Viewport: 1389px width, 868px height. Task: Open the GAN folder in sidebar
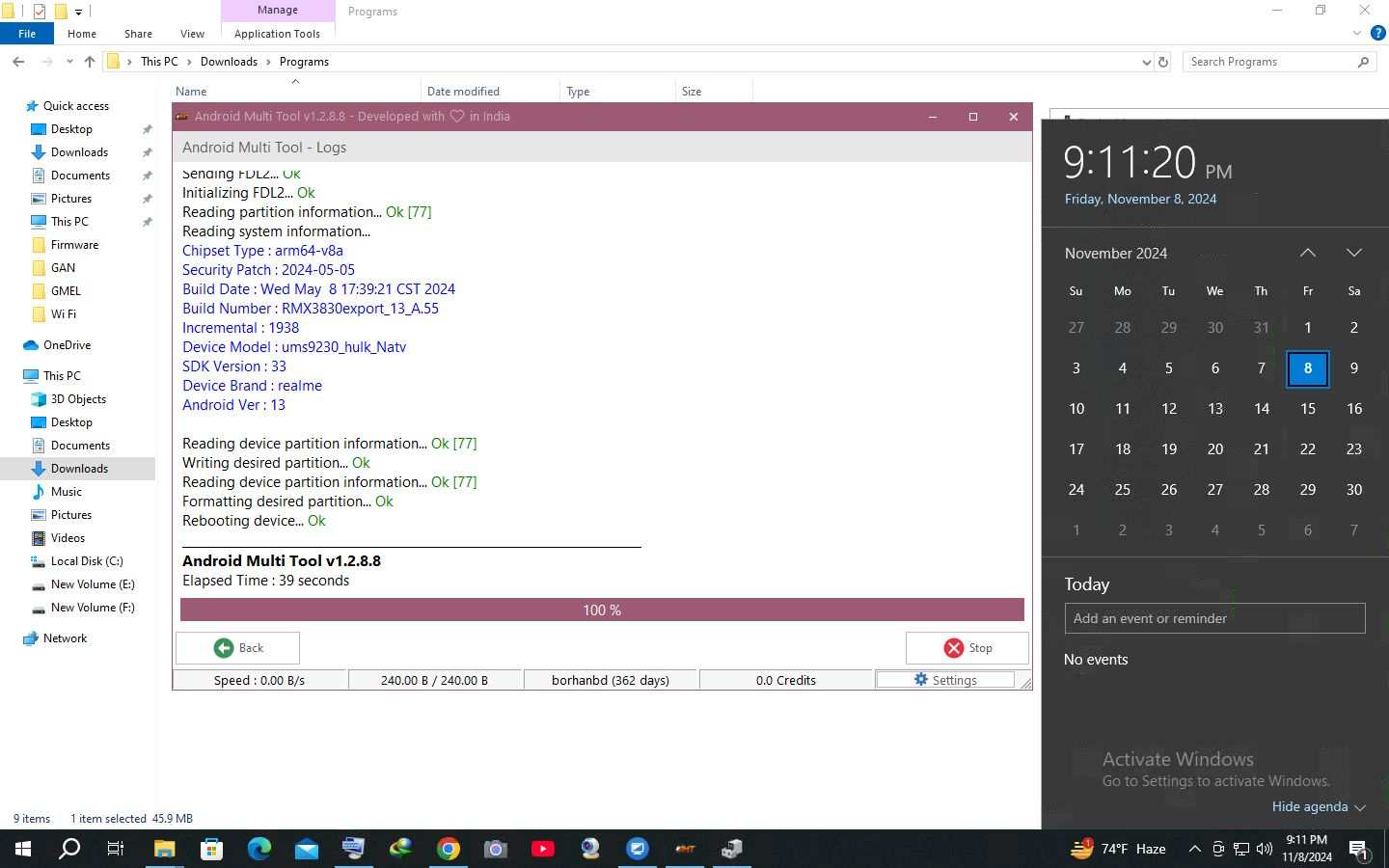click(63, 268)
